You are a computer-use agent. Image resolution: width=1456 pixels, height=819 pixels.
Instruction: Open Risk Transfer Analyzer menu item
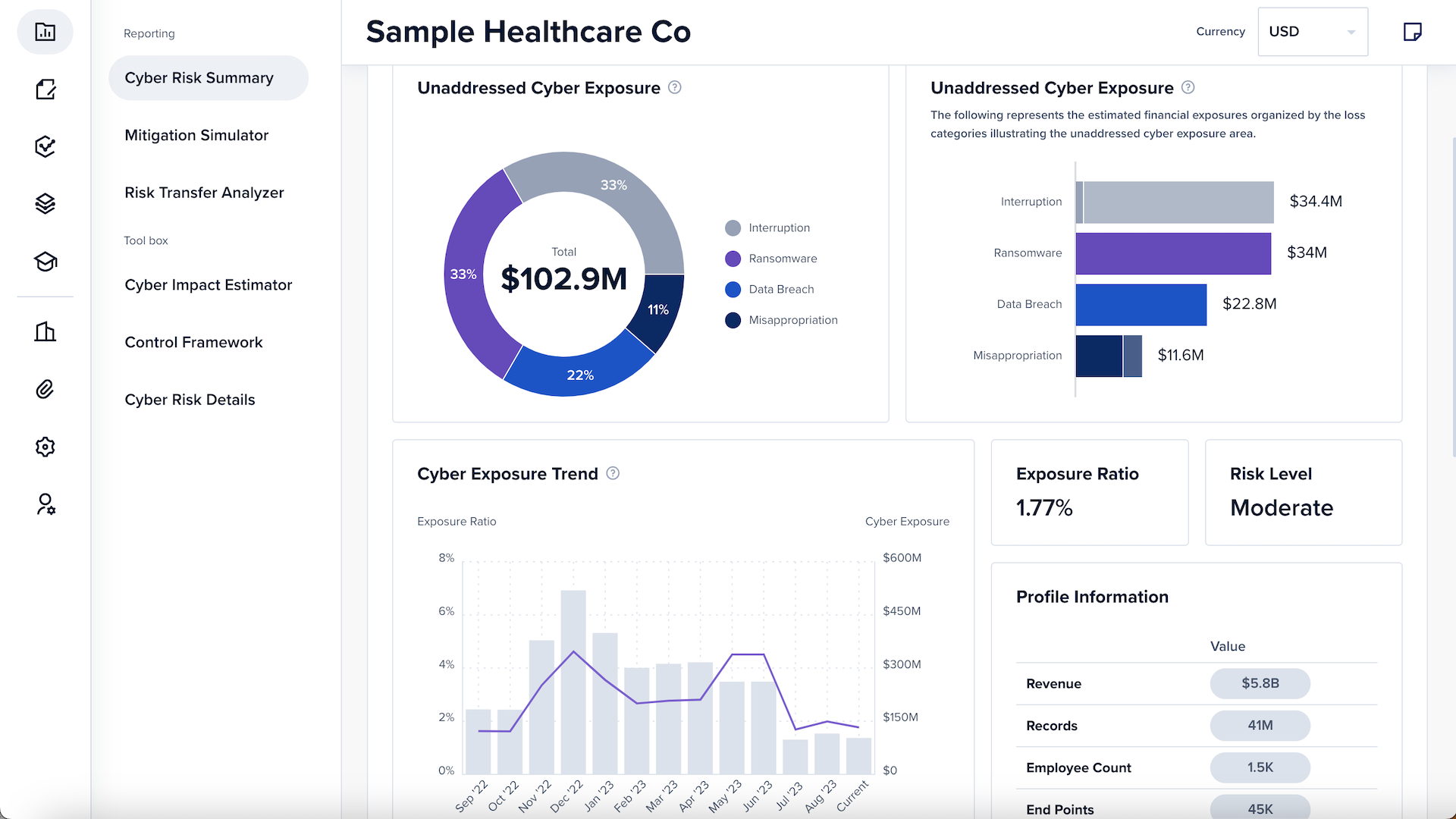204,193
